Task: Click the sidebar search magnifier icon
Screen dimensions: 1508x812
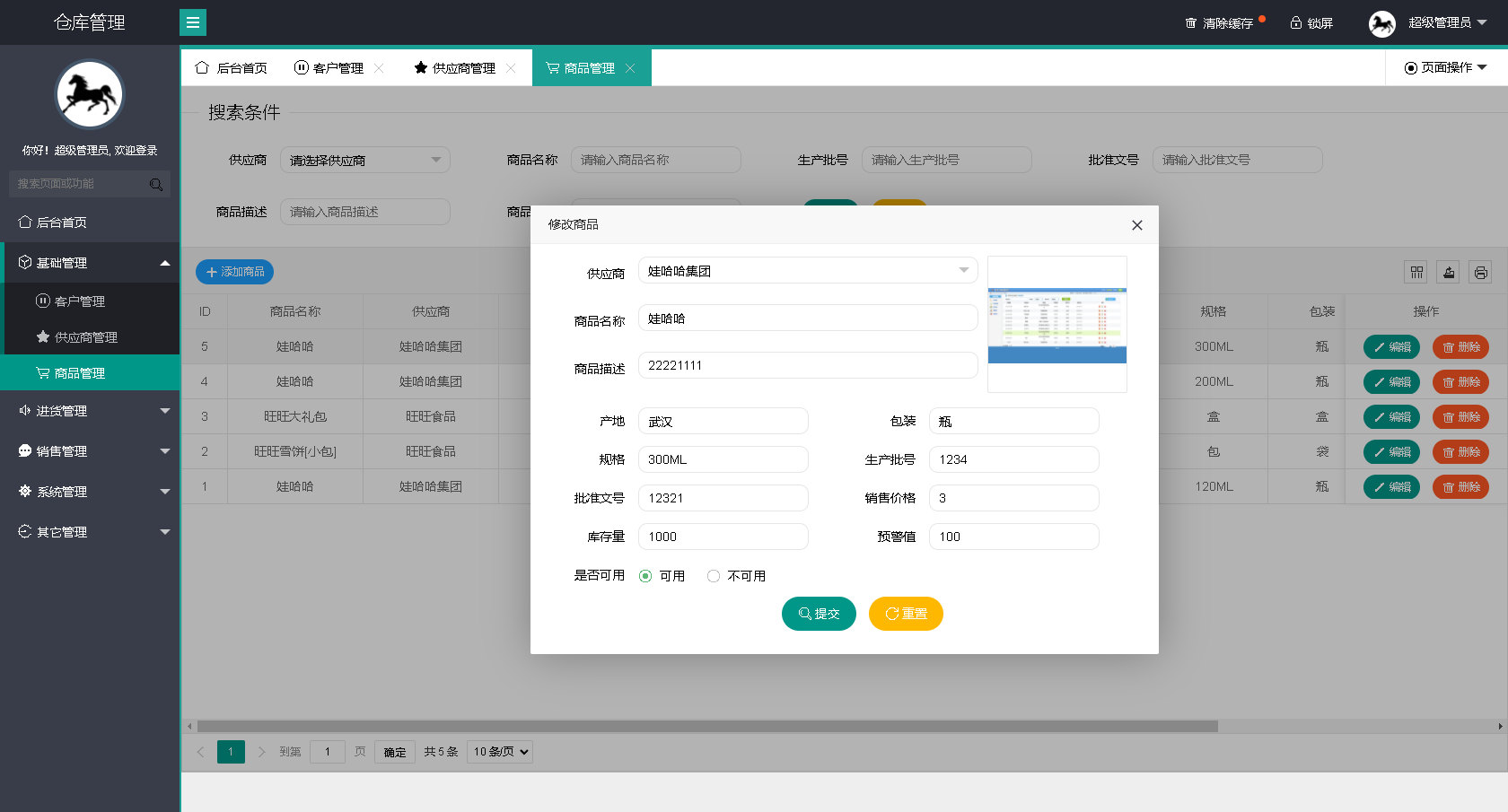Action: [x=156, y=184]
